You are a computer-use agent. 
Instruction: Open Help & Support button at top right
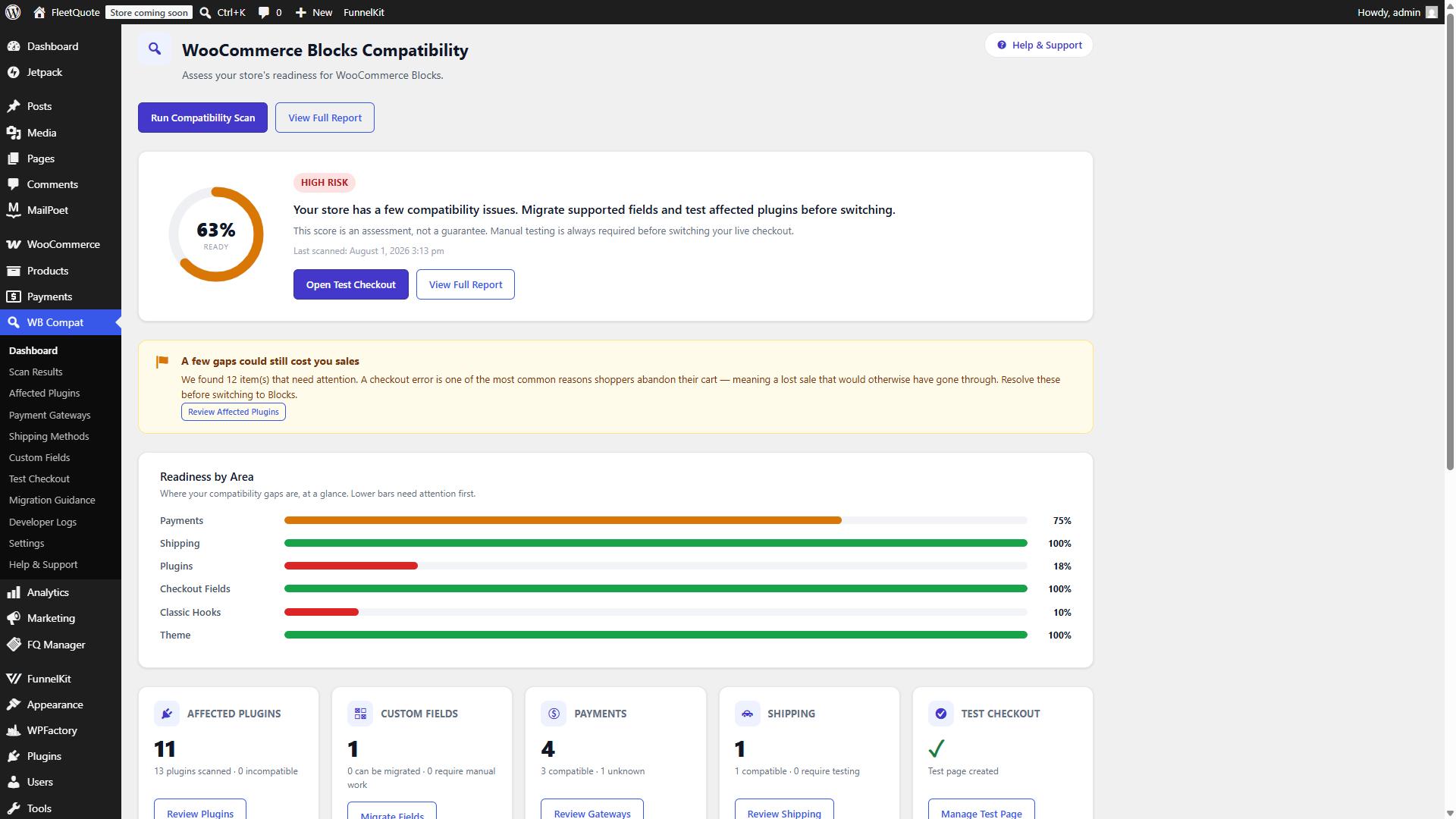[x=1039, y=45]
